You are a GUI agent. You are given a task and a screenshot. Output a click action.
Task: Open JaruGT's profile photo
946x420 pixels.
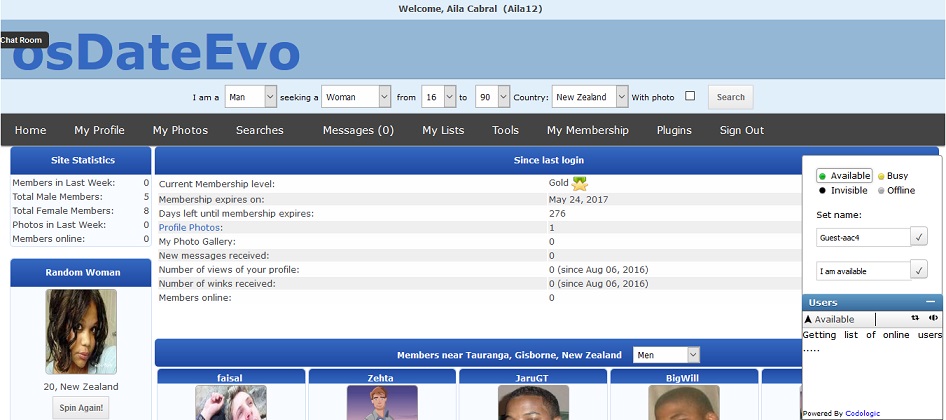pyautogui.click(x=533, y=402)
